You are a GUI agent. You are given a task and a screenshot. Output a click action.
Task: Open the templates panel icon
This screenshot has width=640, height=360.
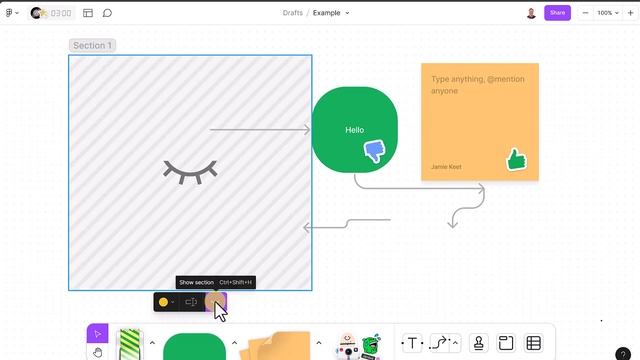click(x=88, y=13)
